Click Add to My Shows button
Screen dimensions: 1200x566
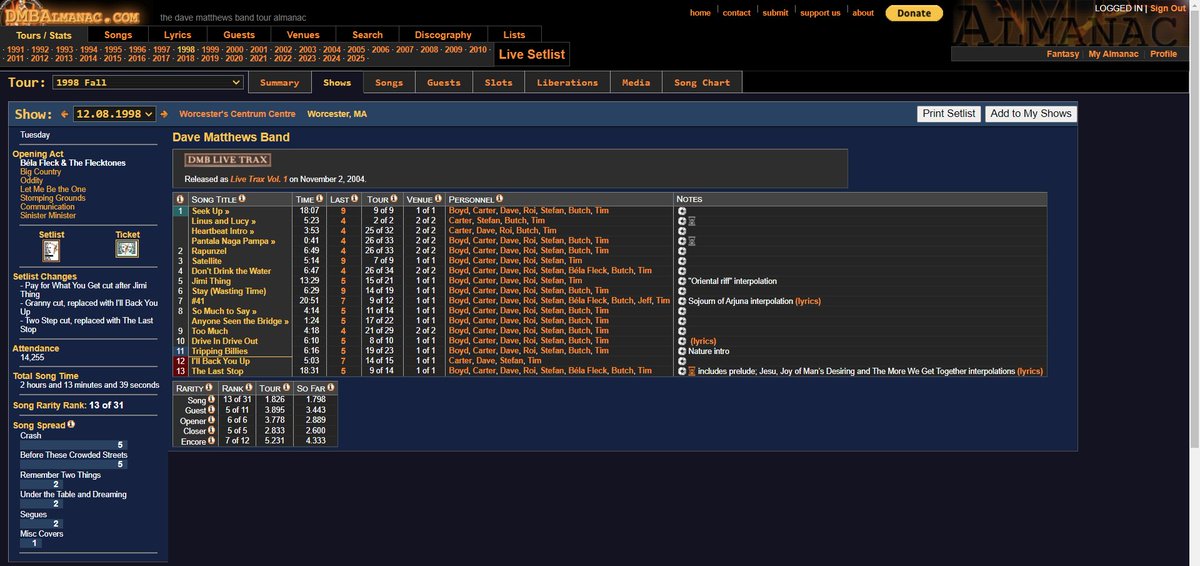[1031, 114]
